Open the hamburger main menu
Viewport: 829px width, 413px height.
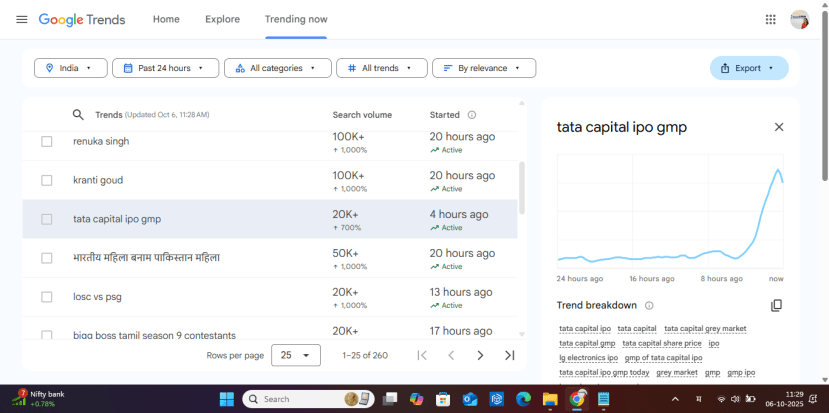22,19
